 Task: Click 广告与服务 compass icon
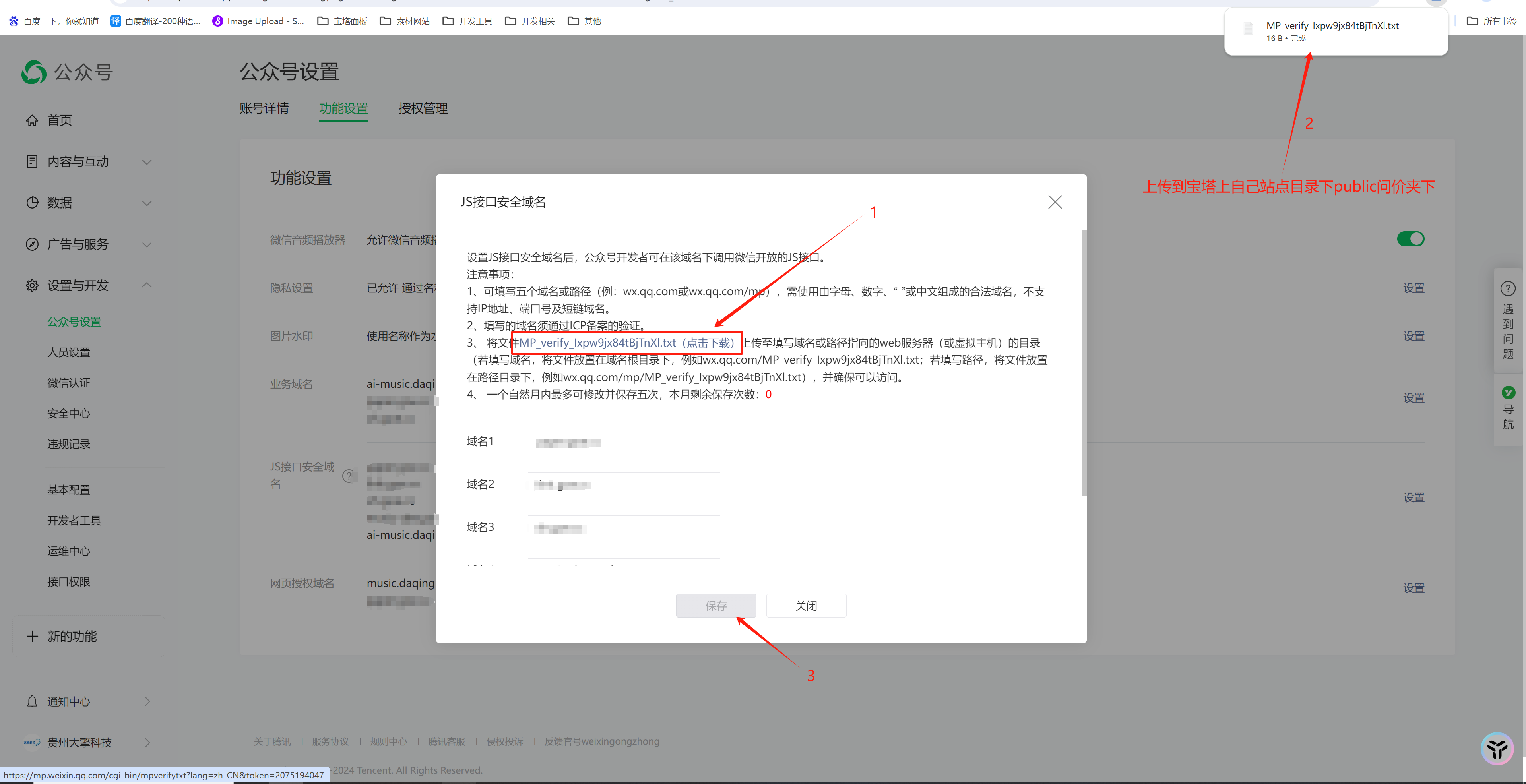coord(32,244)
